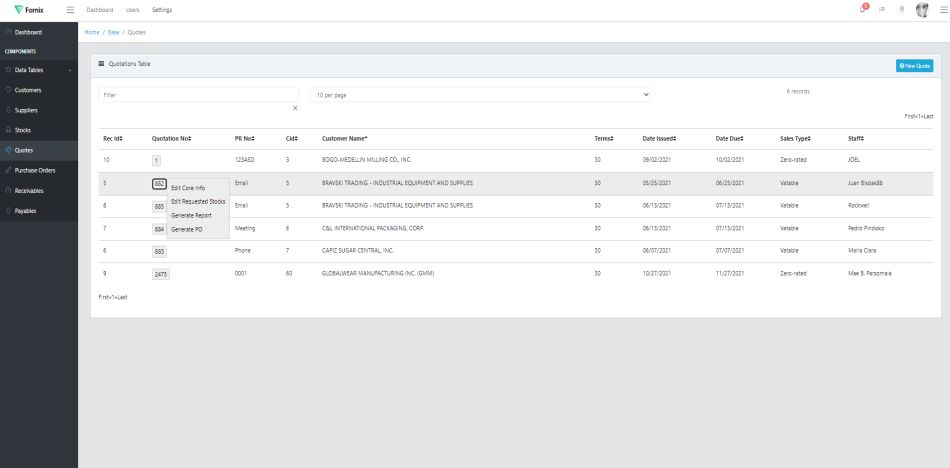Choose Generate Report in the context menu
The width and height of the screenshot is (950, 468).
coord(191,215)
